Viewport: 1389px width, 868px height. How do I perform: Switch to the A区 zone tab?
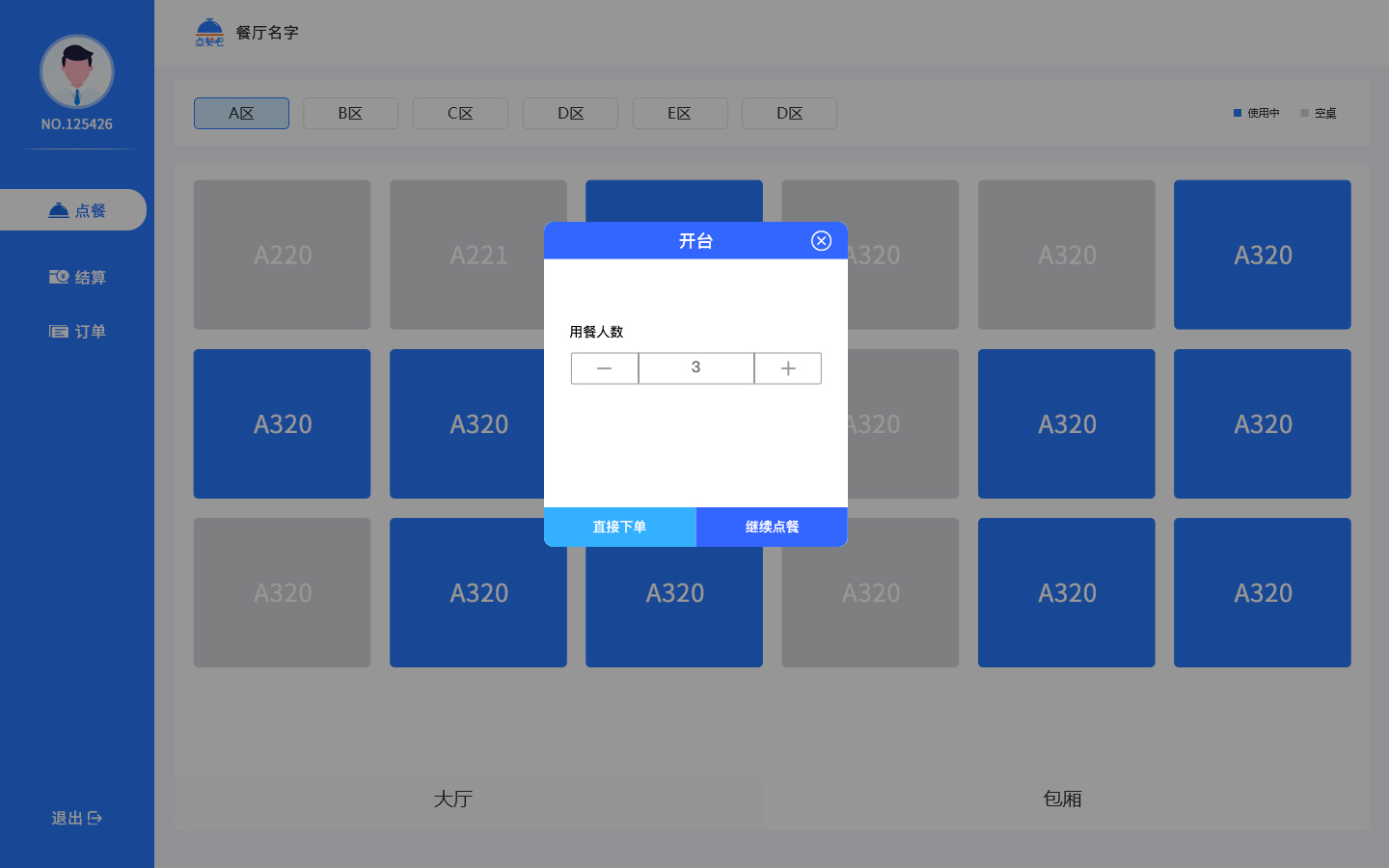[241, 113]
